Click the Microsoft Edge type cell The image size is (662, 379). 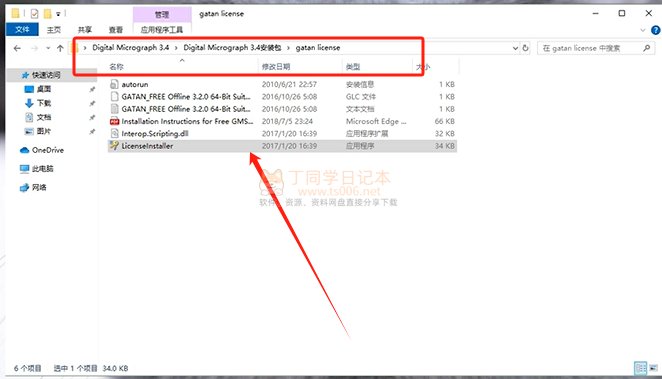tap(376, 121)
